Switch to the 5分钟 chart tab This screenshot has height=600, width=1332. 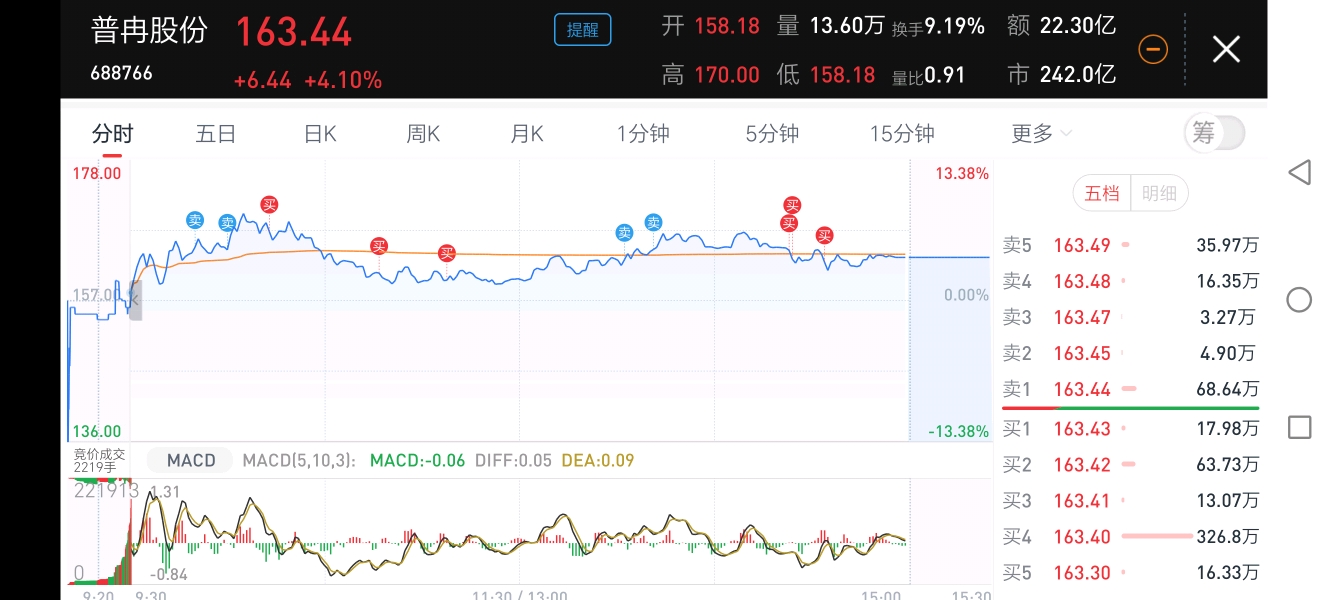(772, 134)
